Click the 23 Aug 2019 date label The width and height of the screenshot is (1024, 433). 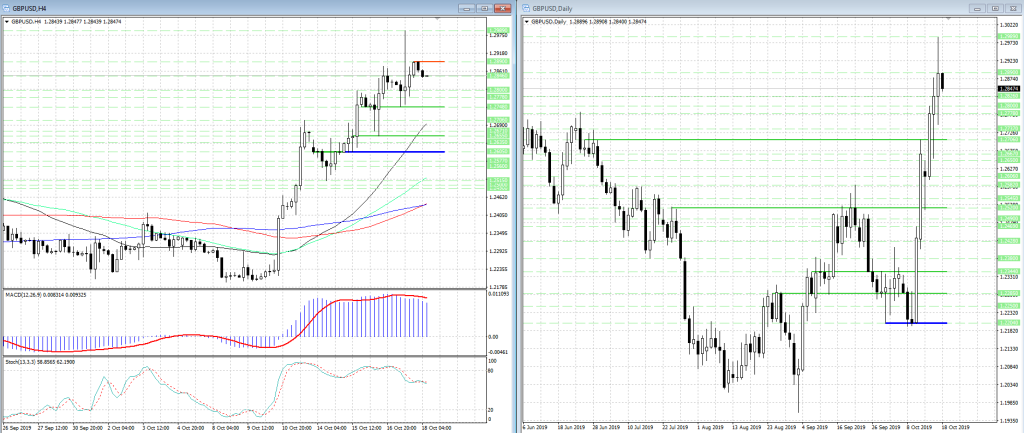[x=780, y=428]
